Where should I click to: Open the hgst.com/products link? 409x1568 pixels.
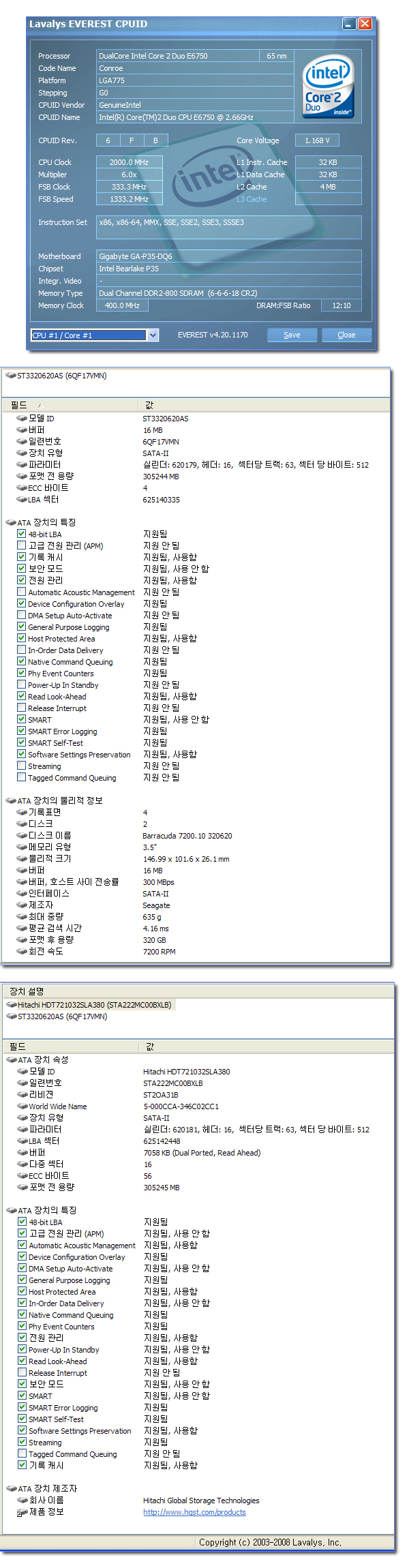tap(194, 1512)
